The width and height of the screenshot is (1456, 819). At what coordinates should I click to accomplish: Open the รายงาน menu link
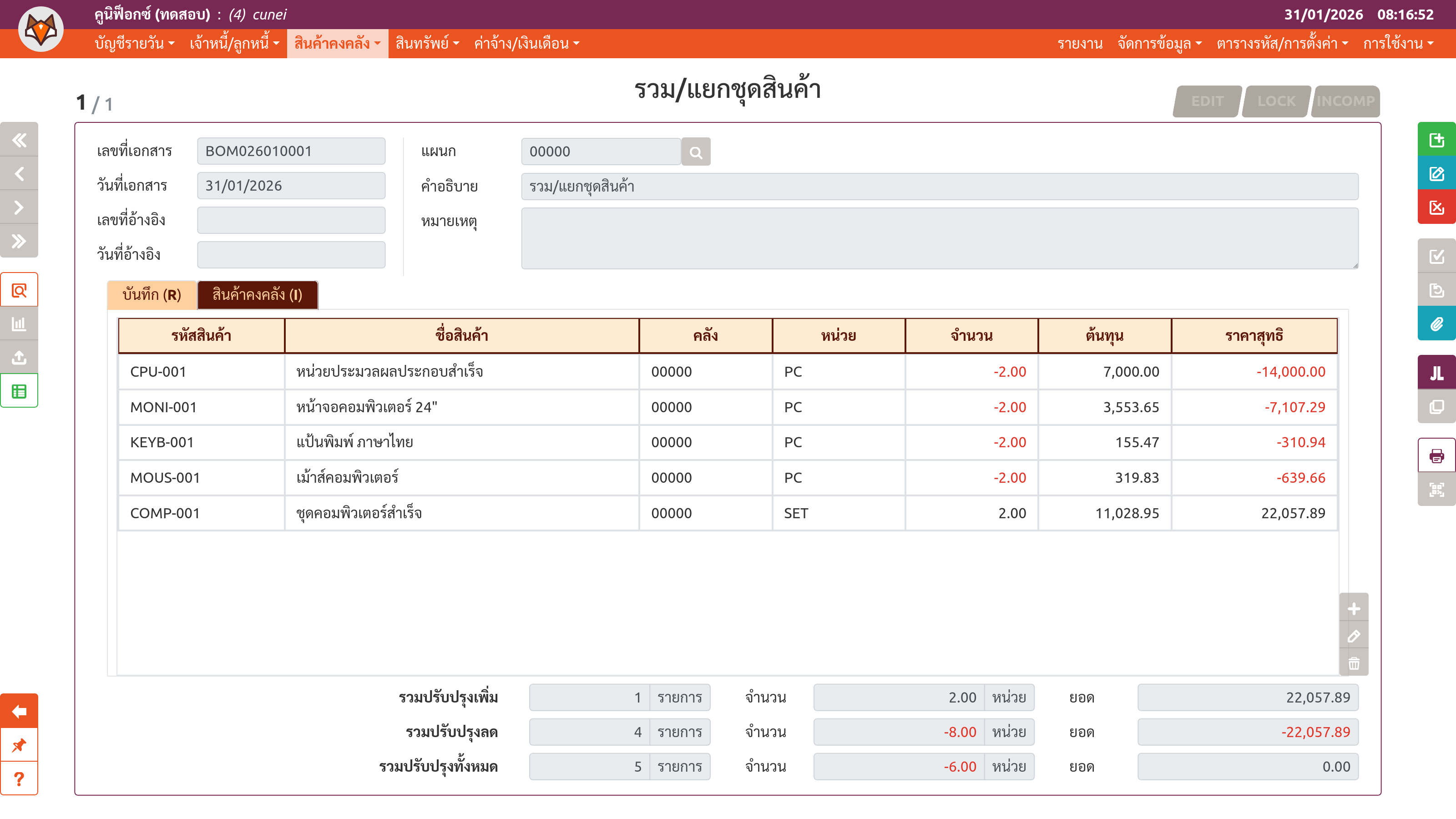(1080, 44)
